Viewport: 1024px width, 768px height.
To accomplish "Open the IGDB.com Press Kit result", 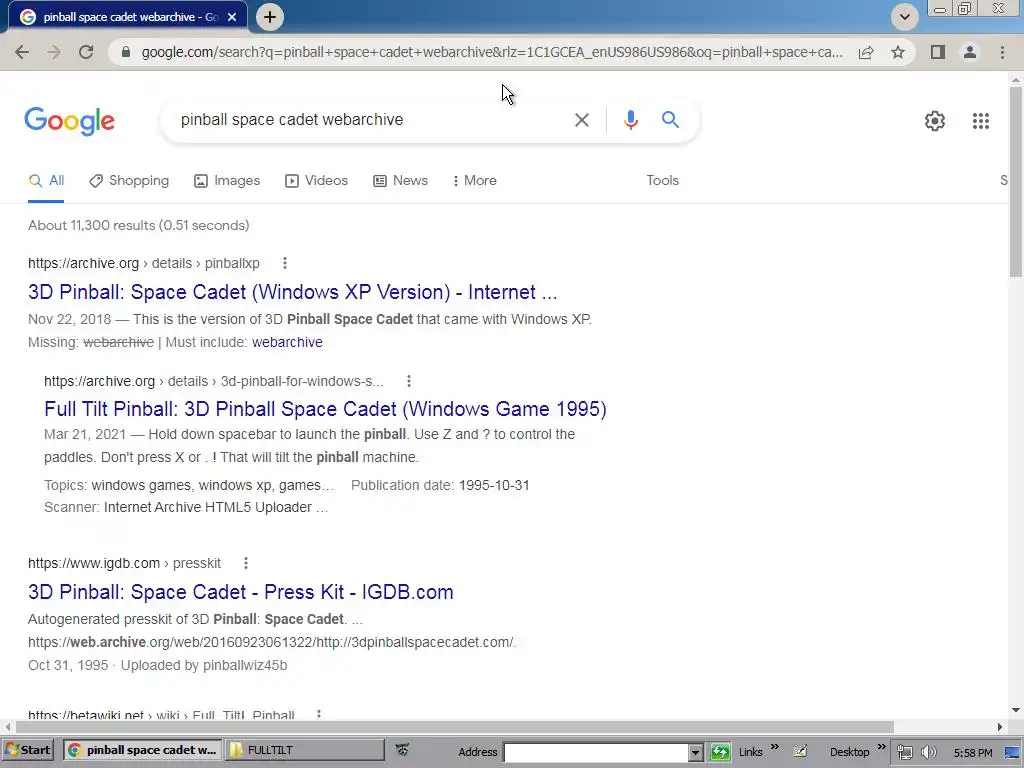I will (240, 592).
